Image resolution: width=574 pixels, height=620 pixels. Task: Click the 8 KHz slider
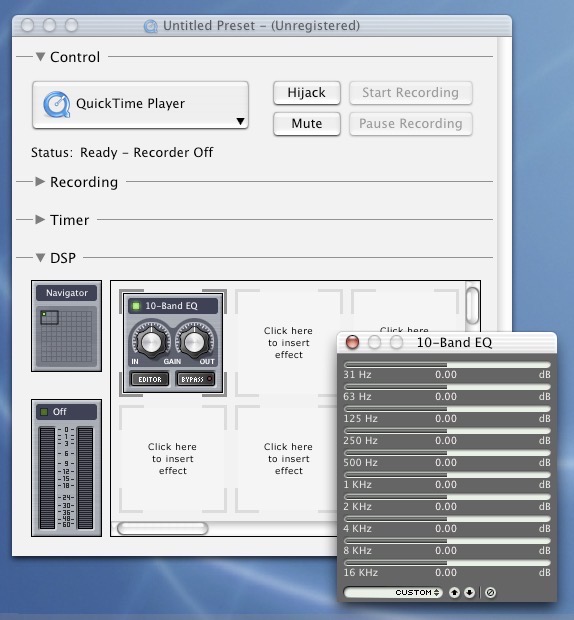[447, 541]
